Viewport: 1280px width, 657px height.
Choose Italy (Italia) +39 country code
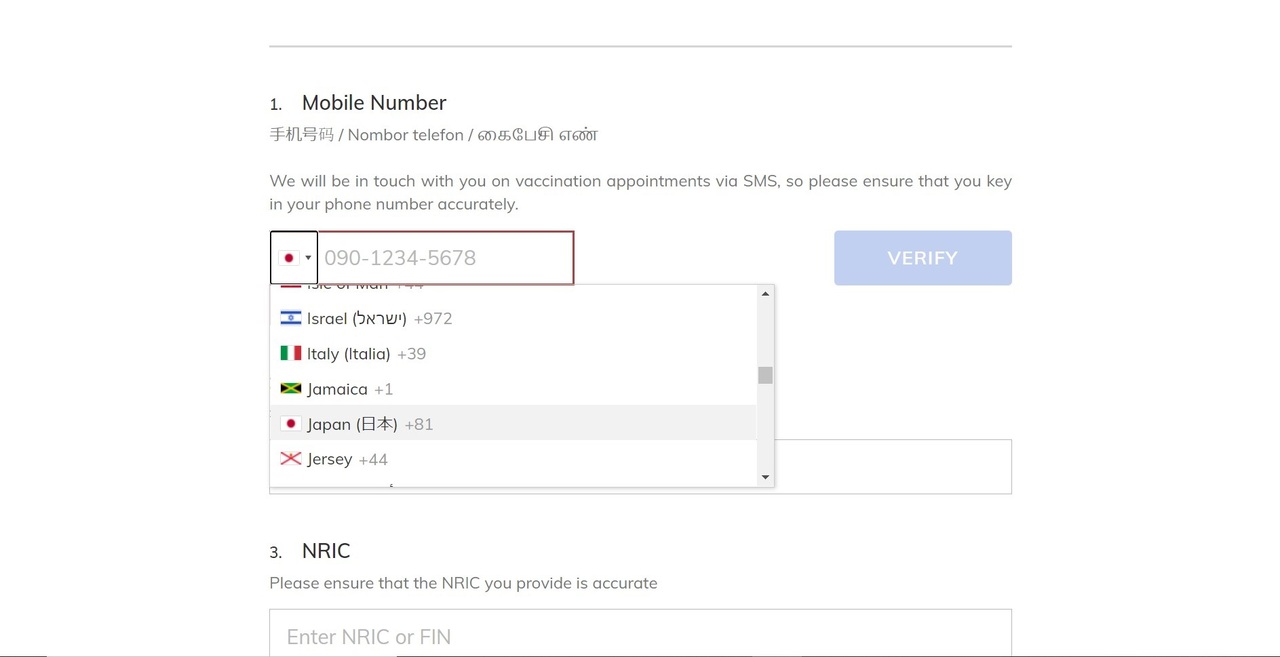coord(366,354)
